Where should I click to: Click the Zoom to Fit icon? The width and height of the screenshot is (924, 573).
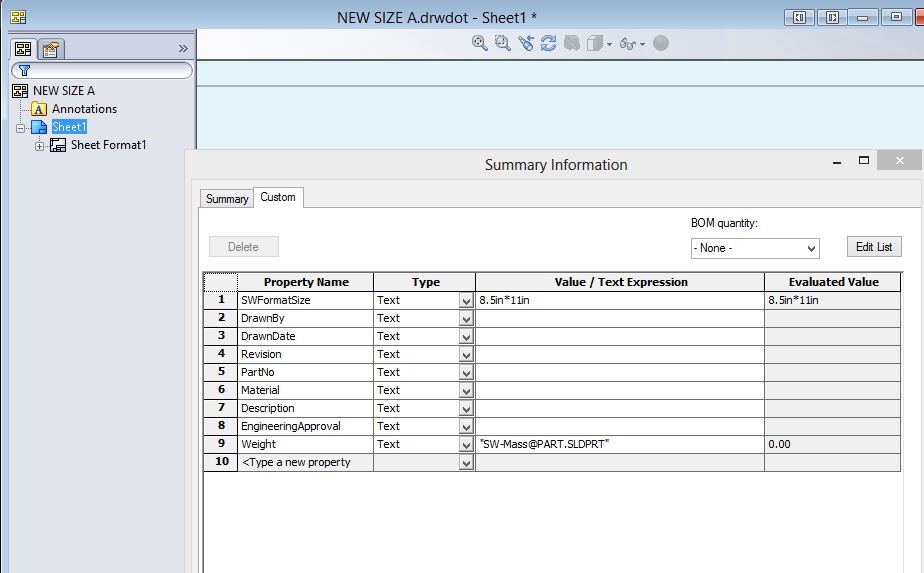pyautogui.click(x=479, y=43)
